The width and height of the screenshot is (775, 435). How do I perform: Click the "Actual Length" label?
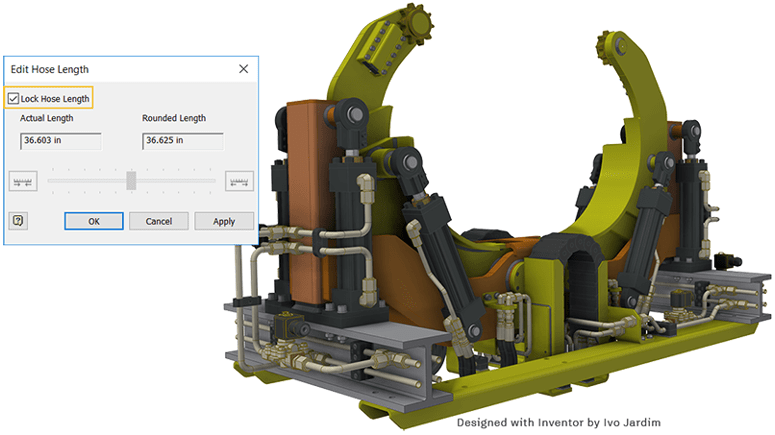46,118
